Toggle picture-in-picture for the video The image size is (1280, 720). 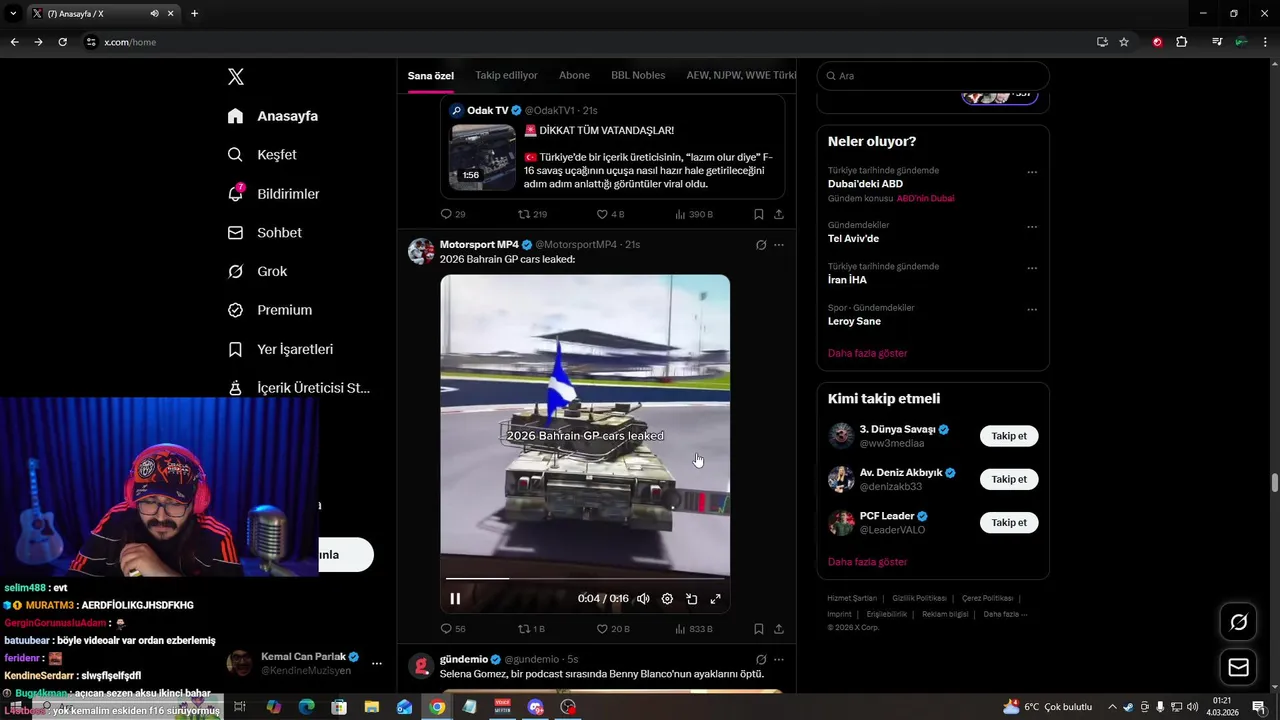[x=691, y=599]
